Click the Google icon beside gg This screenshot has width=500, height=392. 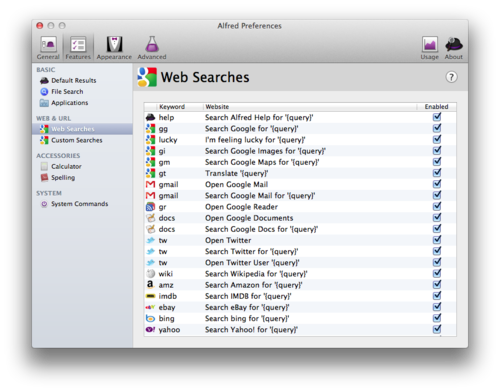coord(150,129)
